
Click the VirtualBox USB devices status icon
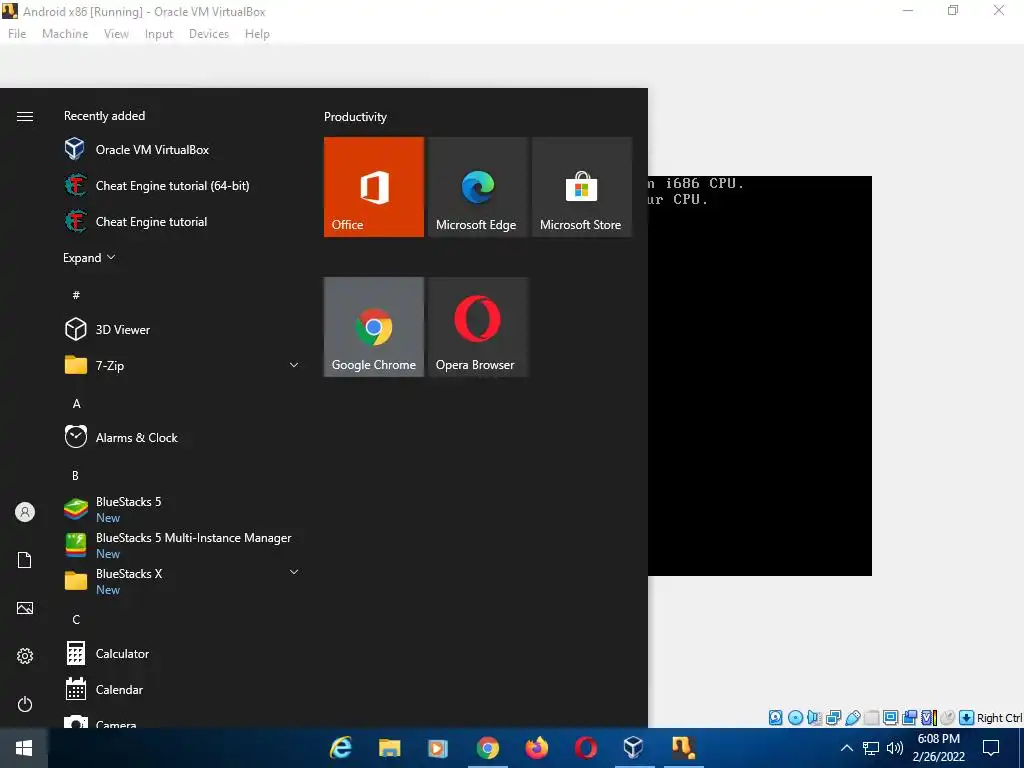point(853,718)
